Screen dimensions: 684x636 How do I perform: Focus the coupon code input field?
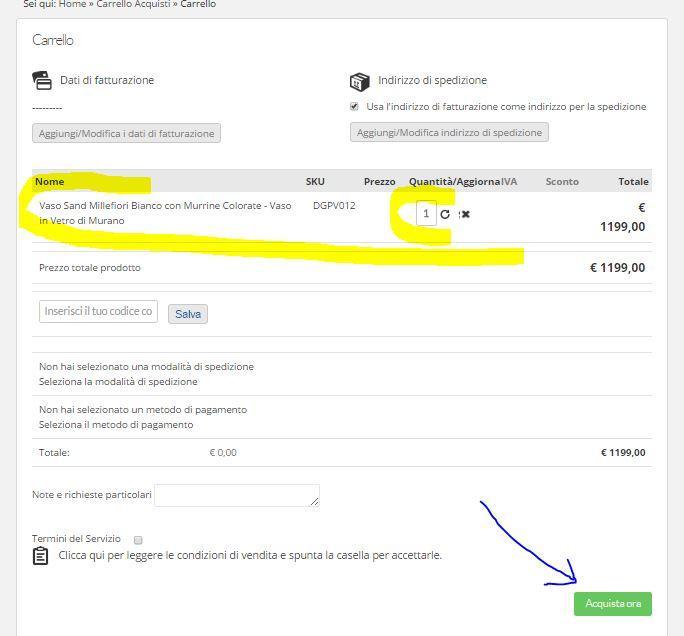(x=98, y=311)
